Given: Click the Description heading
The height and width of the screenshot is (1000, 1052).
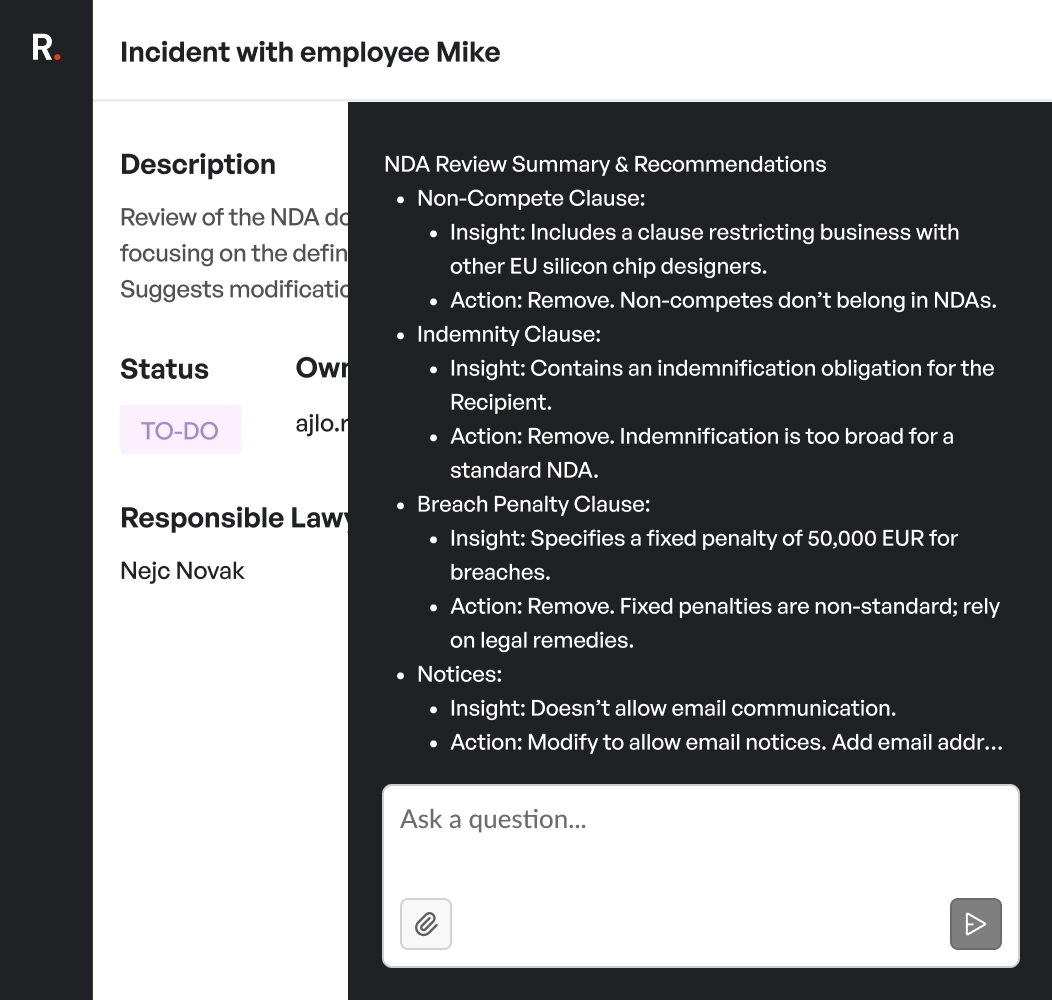Looking at the screenshot, I should [198, 164].
